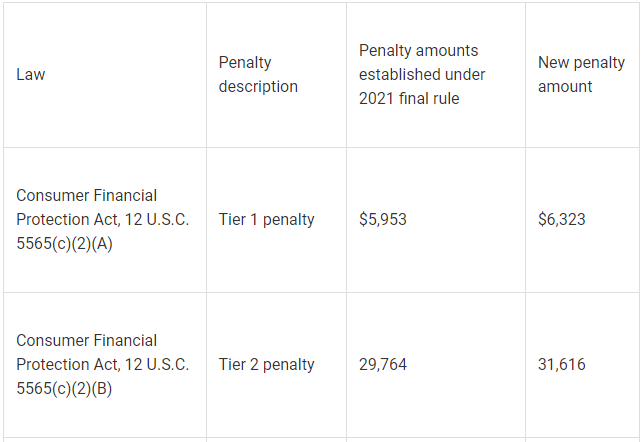Click the 29,764 penalty amount
The image size is (643, 442).
(383, 365)
